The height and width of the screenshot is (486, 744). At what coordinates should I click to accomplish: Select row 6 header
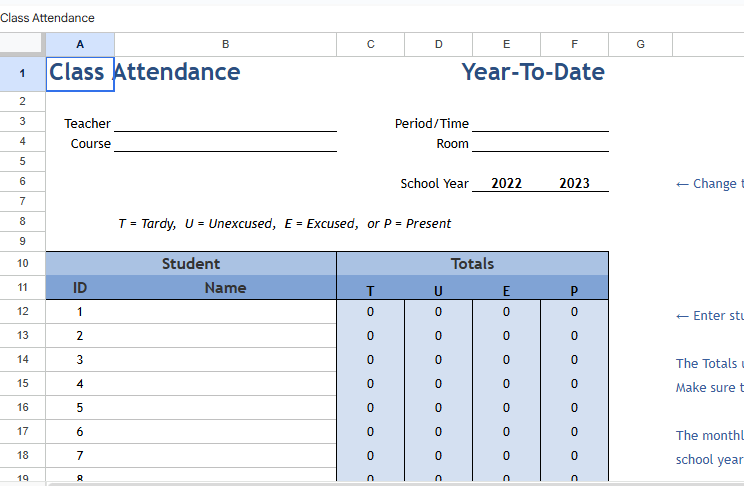click(x=22, y=181)
